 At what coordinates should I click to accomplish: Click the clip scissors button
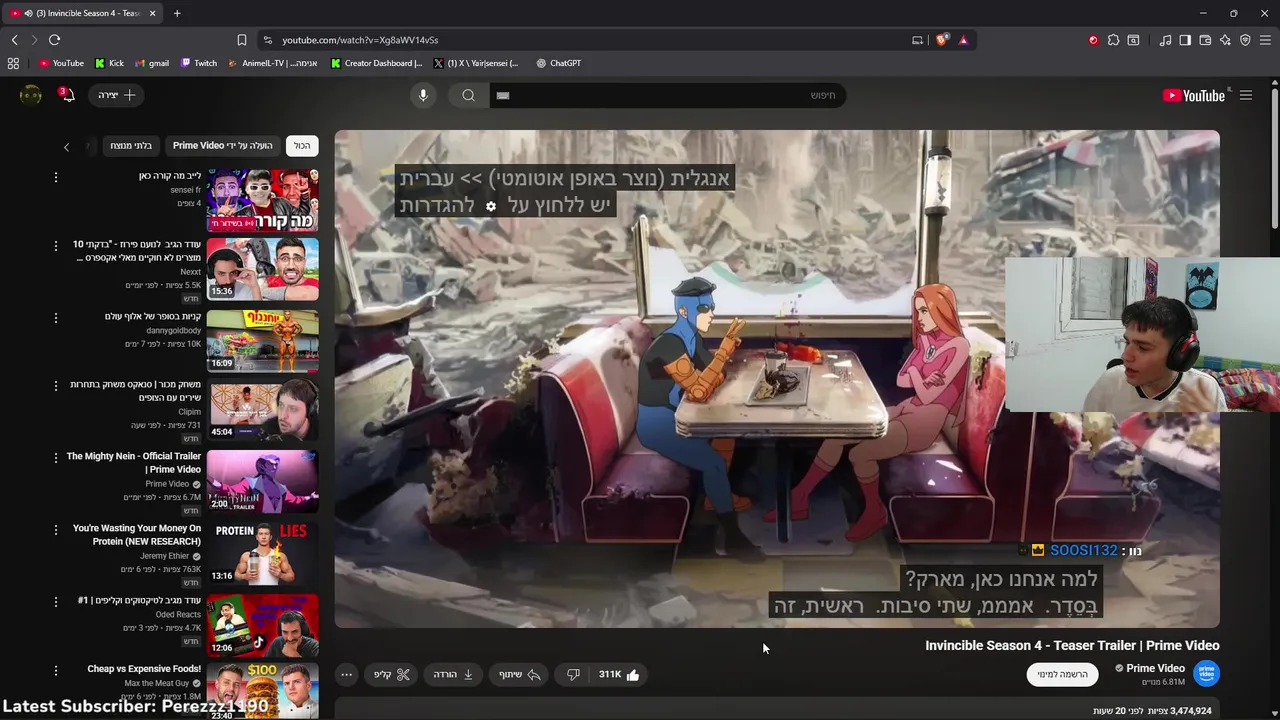pos(392,675)
